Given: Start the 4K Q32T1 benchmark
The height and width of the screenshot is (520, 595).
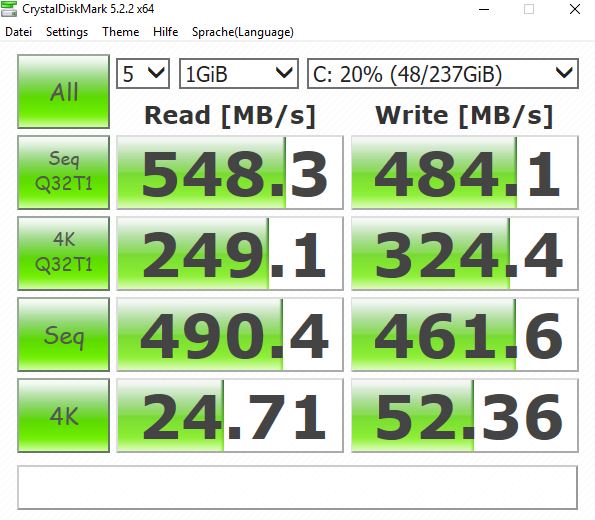Looking at the screenshot, I should [63, 253].
